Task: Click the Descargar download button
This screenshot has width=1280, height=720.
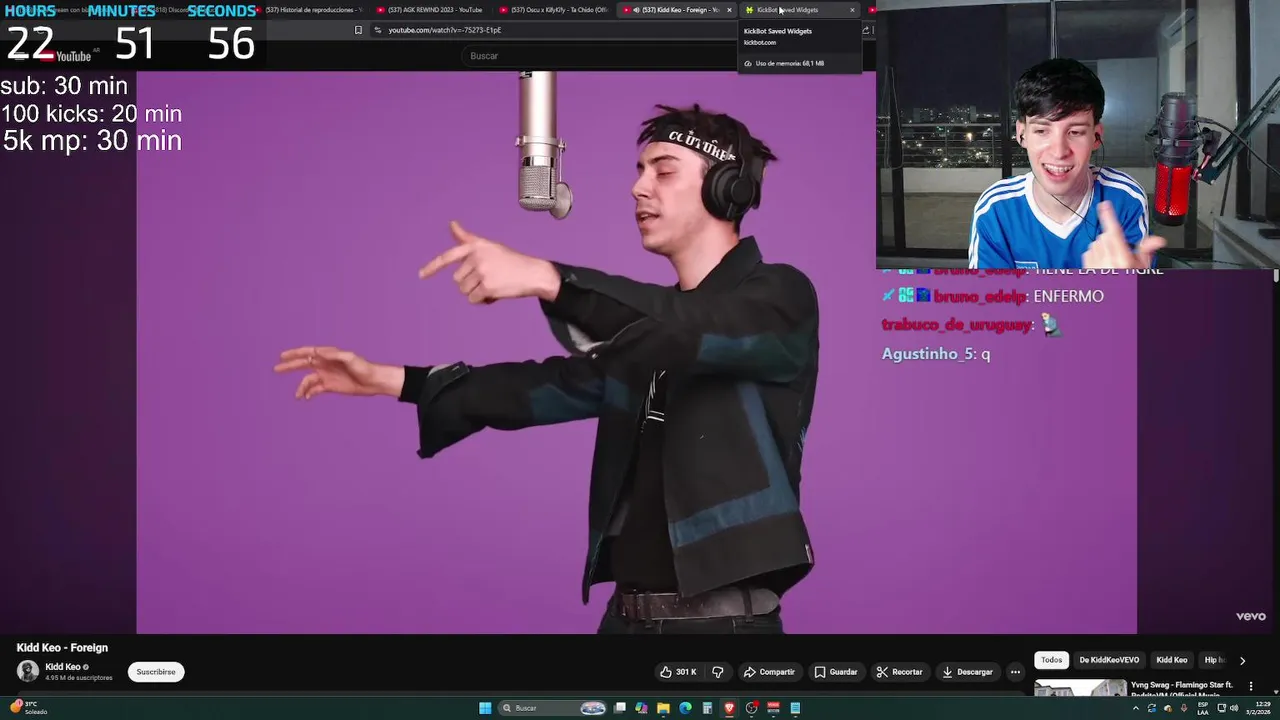Action: click(x=967, y=672)
